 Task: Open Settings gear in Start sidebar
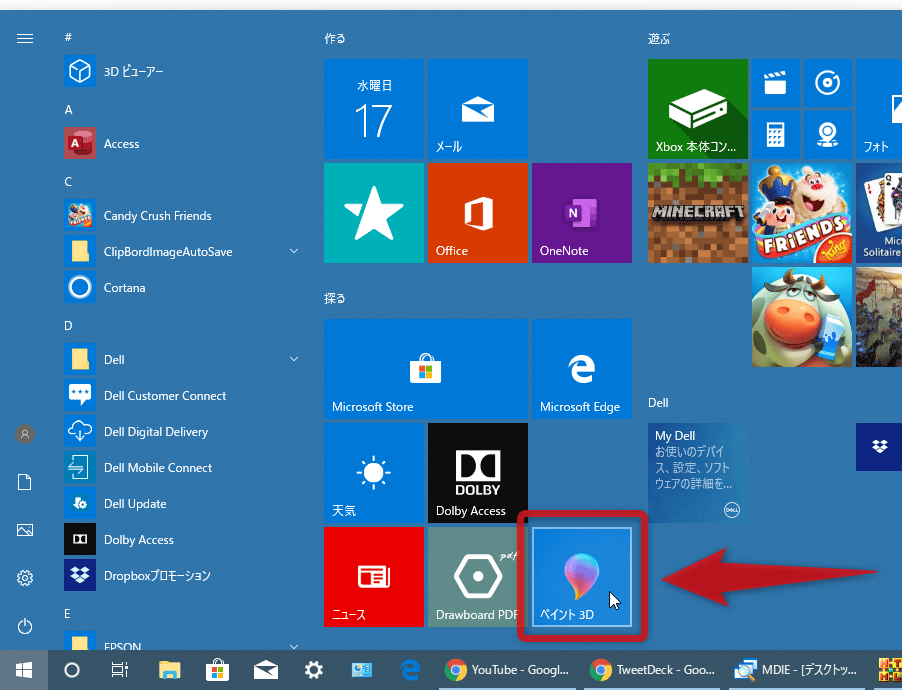click(25, 578)
